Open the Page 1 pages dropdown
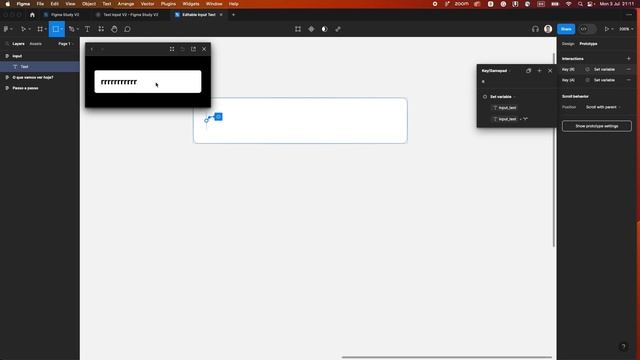640x360 pixels. [x=65, y=44]
